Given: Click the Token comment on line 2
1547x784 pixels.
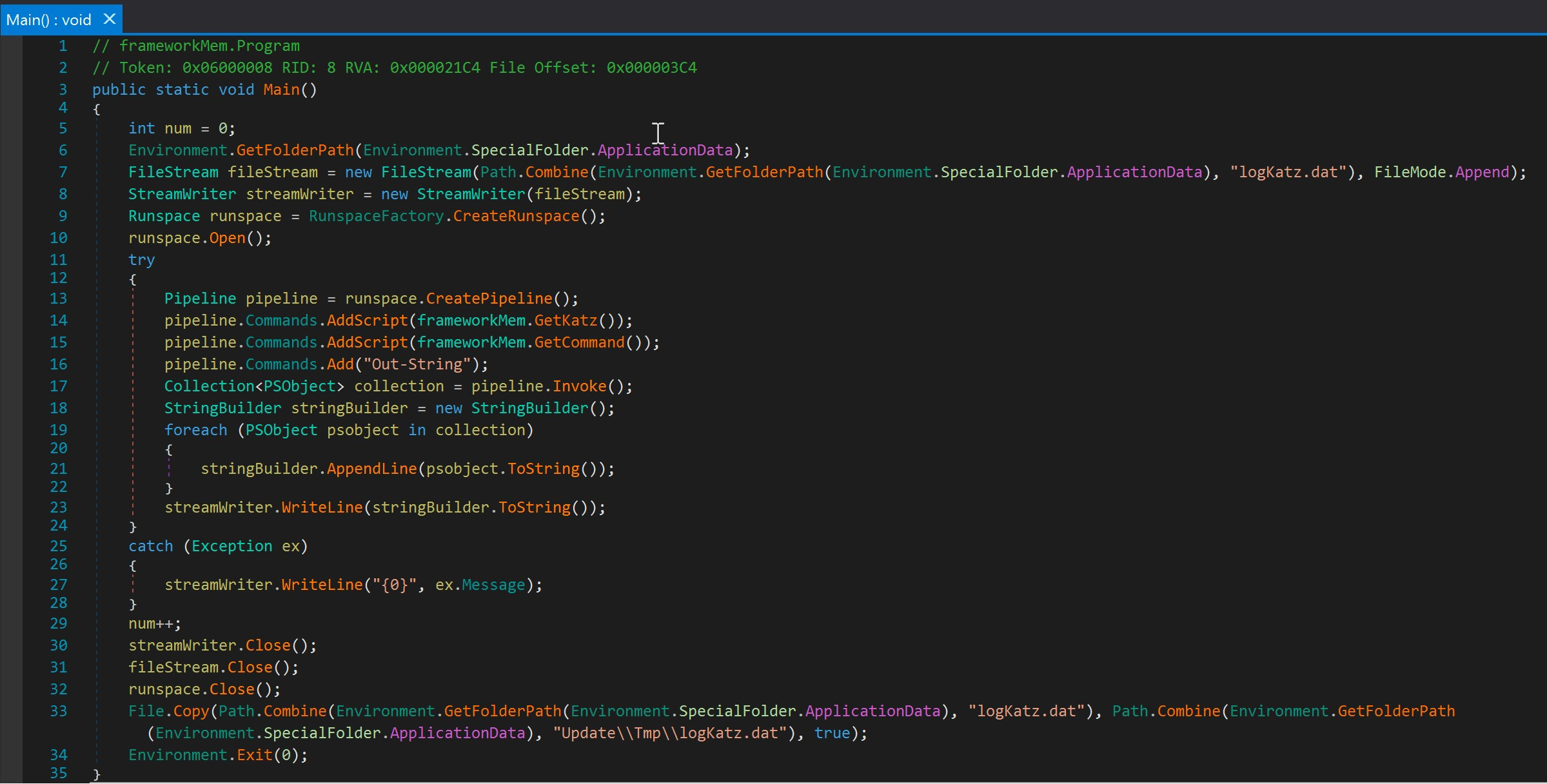Looking at the screenshot, I should tap(395, 68).
